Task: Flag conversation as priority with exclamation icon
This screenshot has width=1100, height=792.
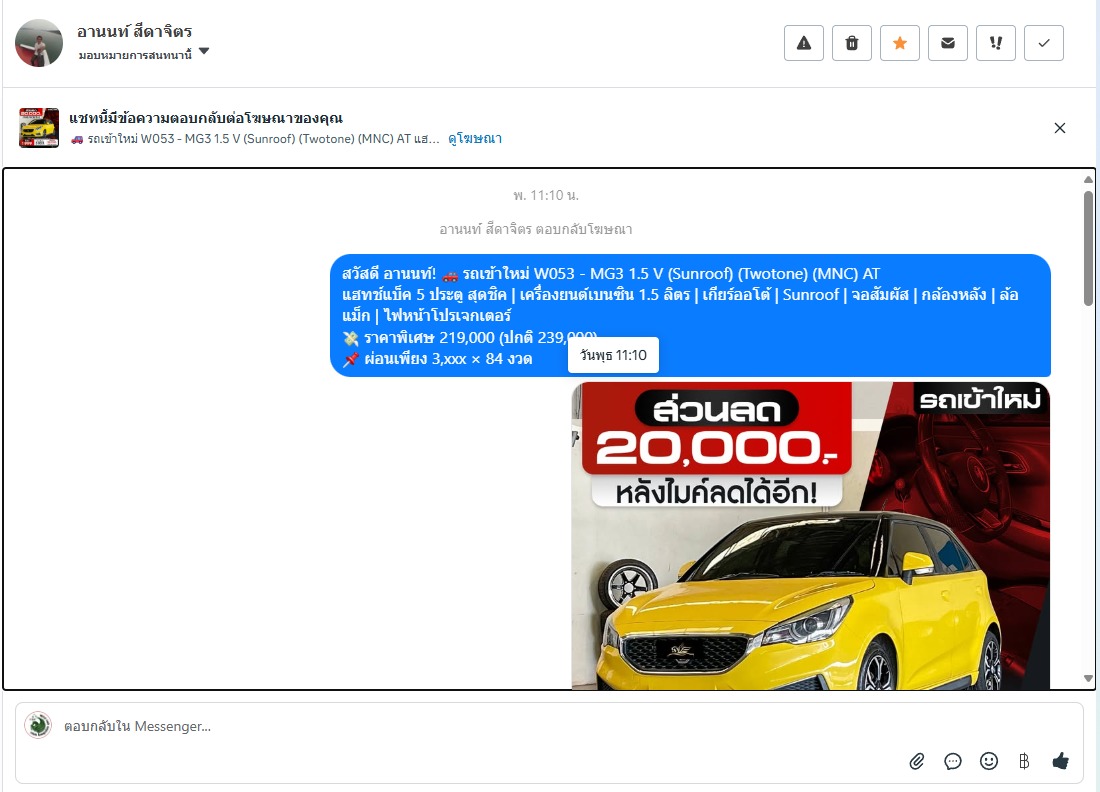Action: point(995,43)
